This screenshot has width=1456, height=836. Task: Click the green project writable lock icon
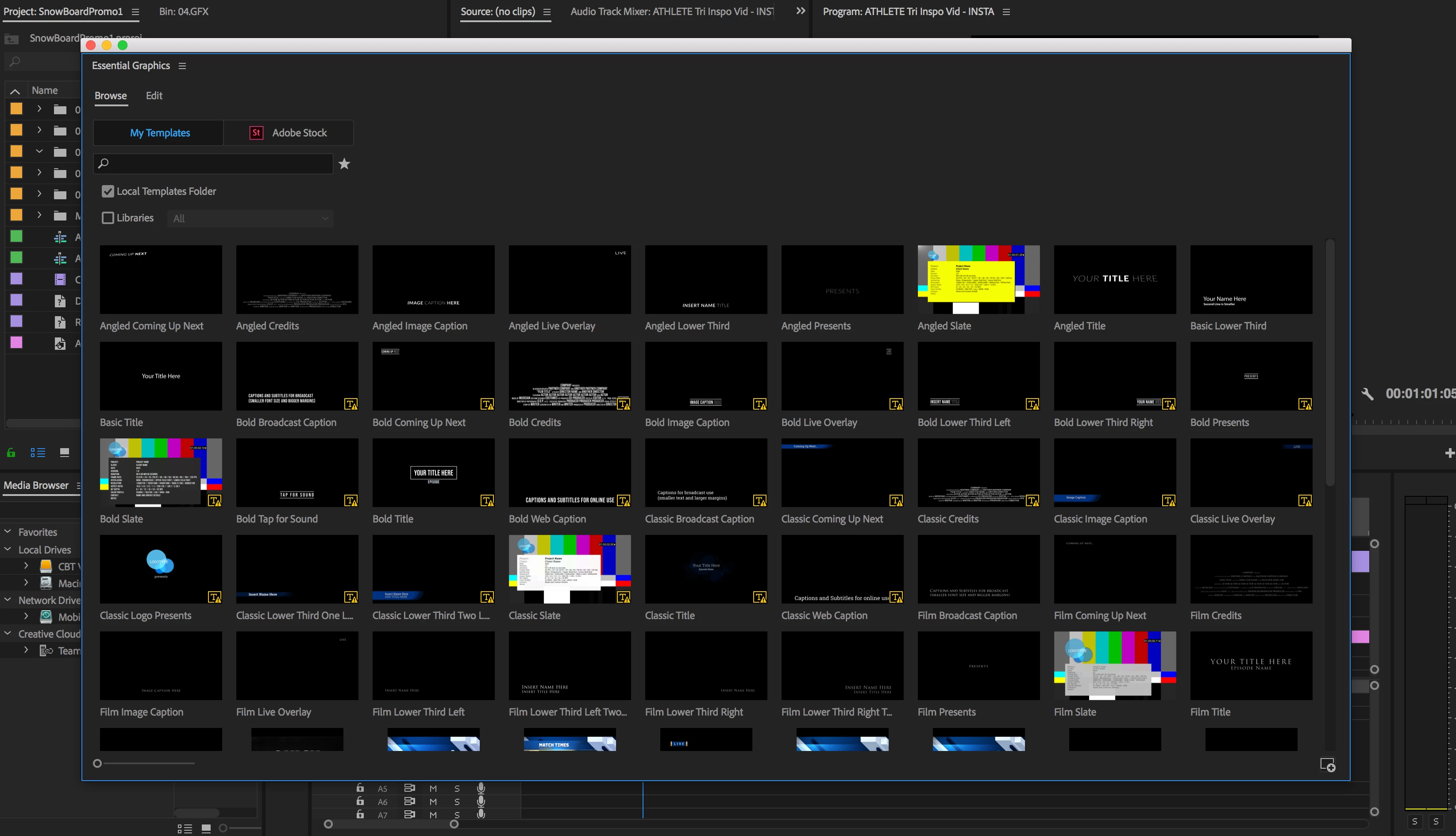pyautogui.click(x=11, y=453)
